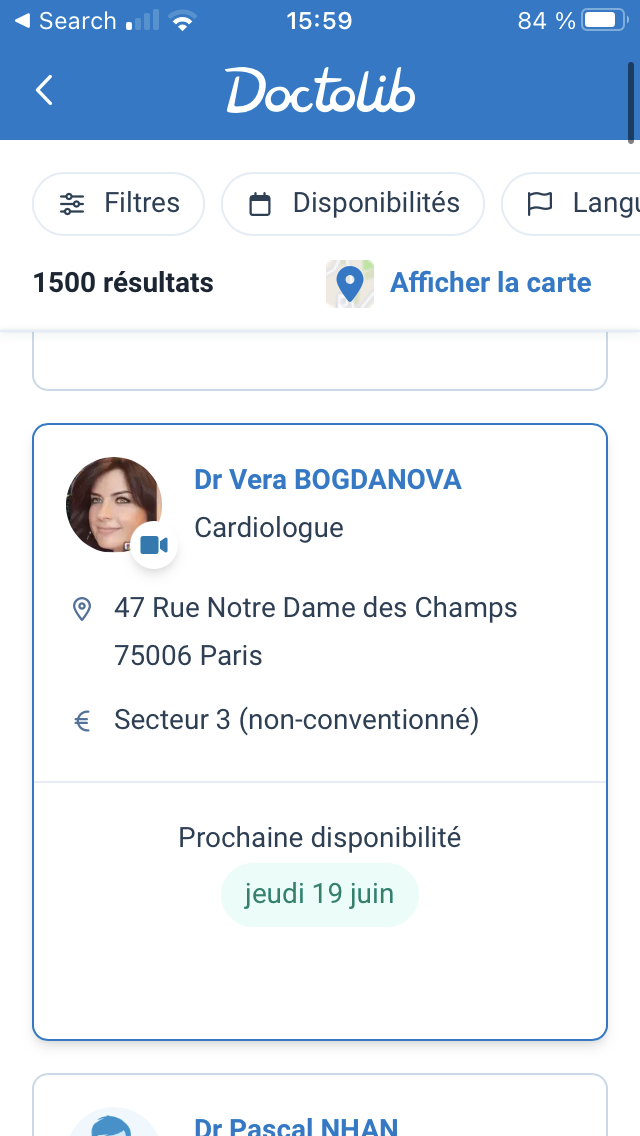The image size is (640, 1136).
Task: Tap the back arrow in header
Action: point(44,91)
